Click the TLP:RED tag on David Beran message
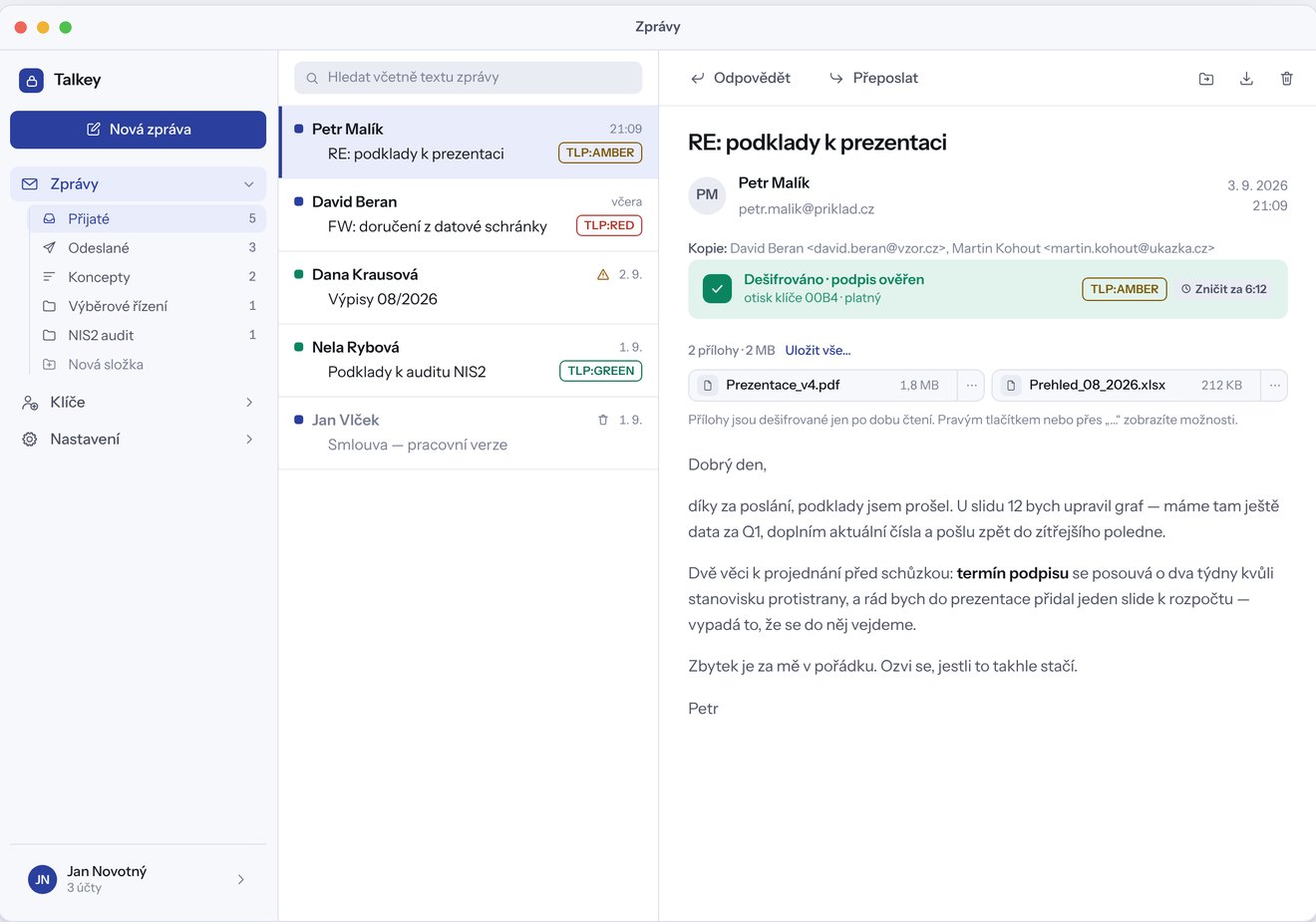 click(609, 225)
